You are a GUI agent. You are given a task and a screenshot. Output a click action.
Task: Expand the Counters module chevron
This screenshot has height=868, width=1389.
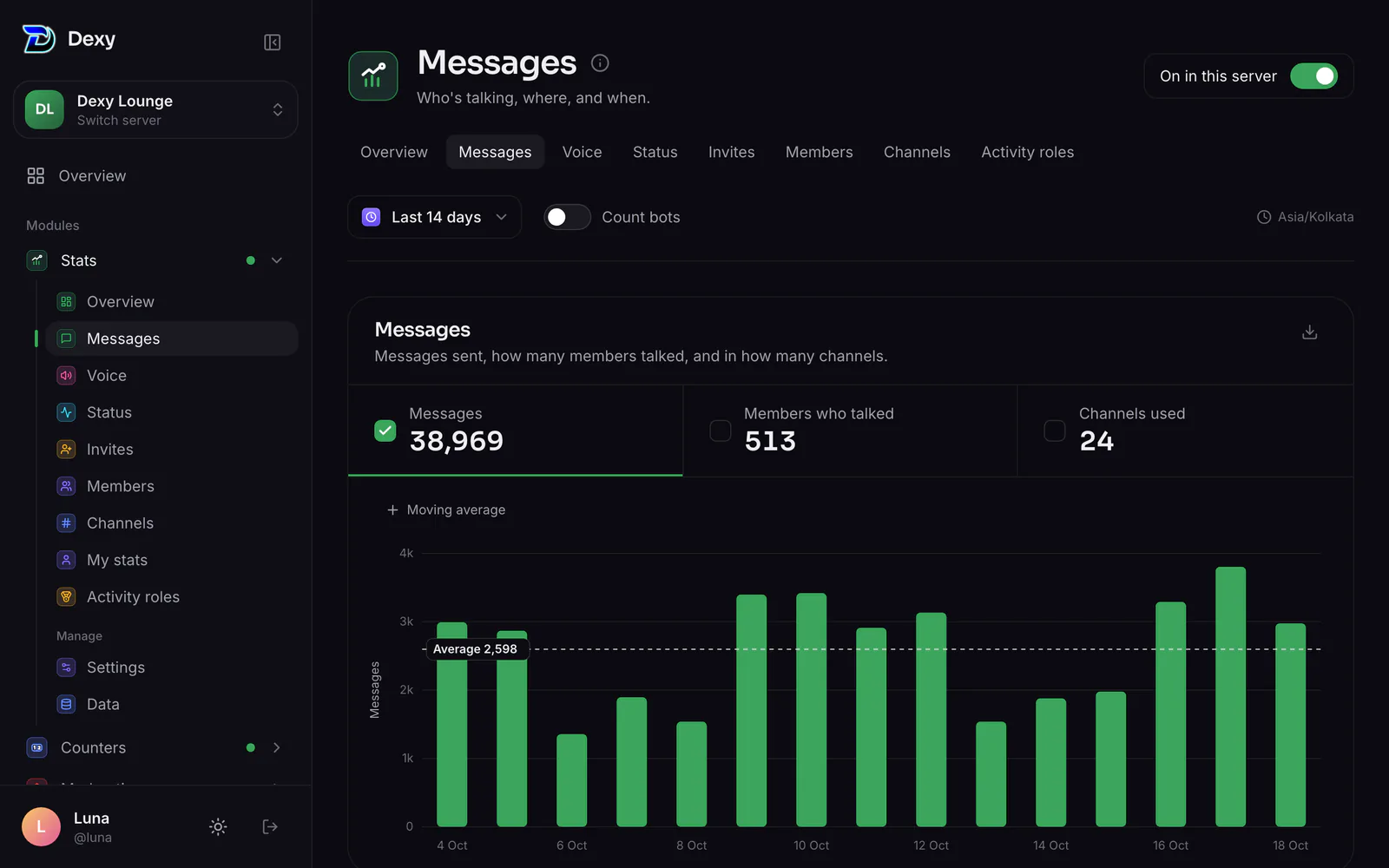coord(277,747)
